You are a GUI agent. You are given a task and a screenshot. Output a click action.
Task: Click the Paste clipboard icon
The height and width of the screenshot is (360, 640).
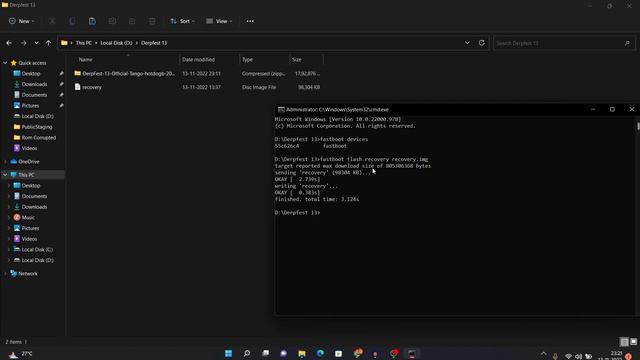(92, 21)
